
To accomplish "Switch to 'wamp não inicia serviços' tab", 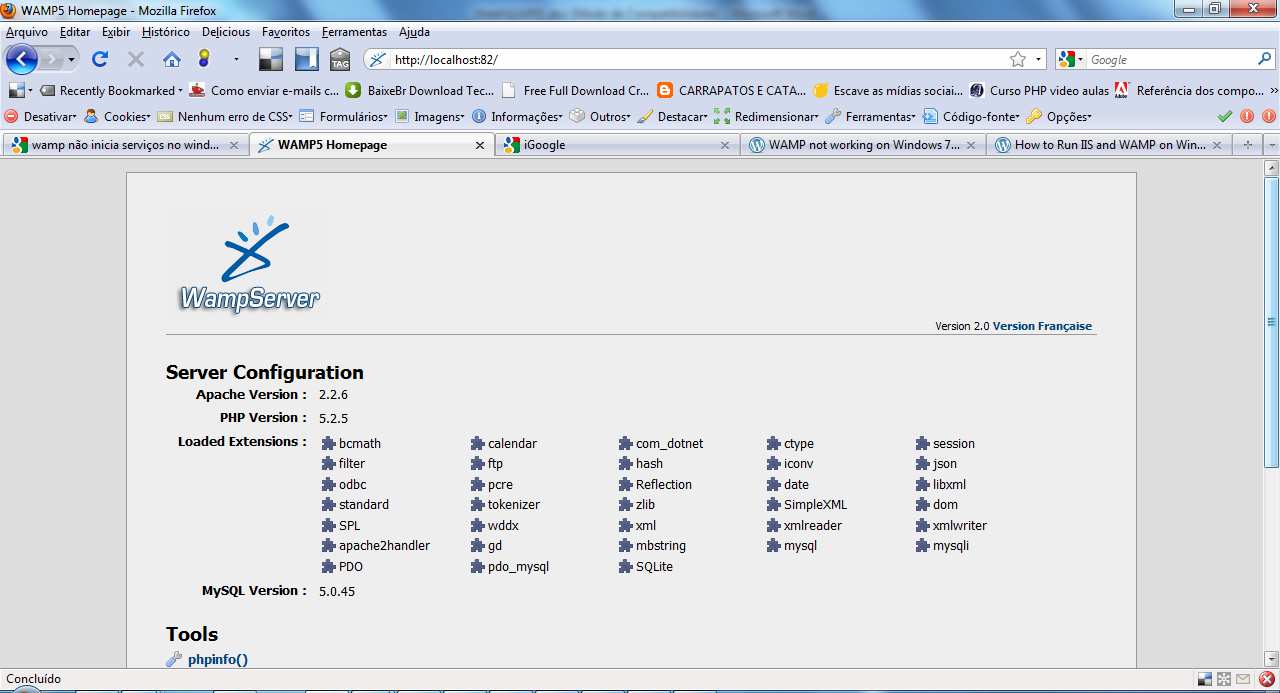I will [x=126, y=145].
